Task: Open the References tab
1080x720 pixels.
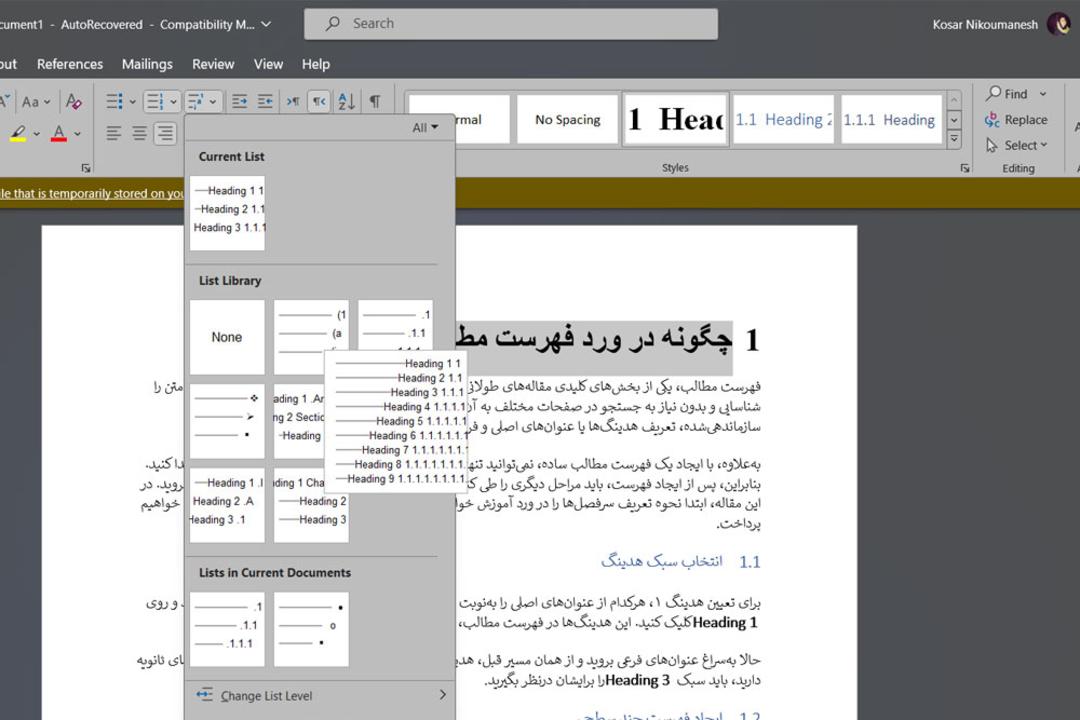Action: [x=70, y=64]
